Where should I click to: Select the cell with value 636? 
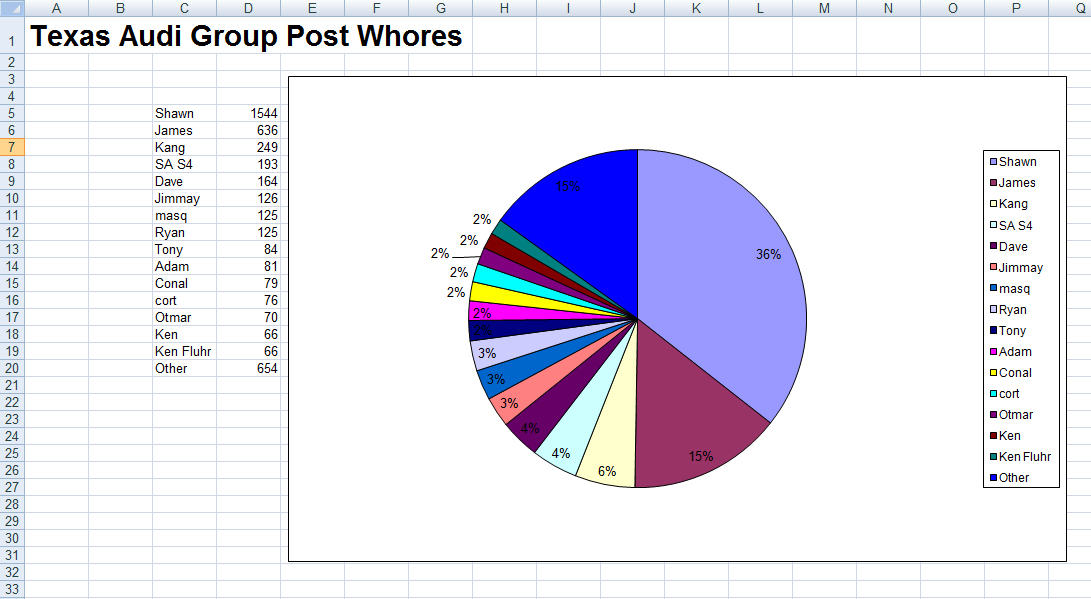[248, 130]
